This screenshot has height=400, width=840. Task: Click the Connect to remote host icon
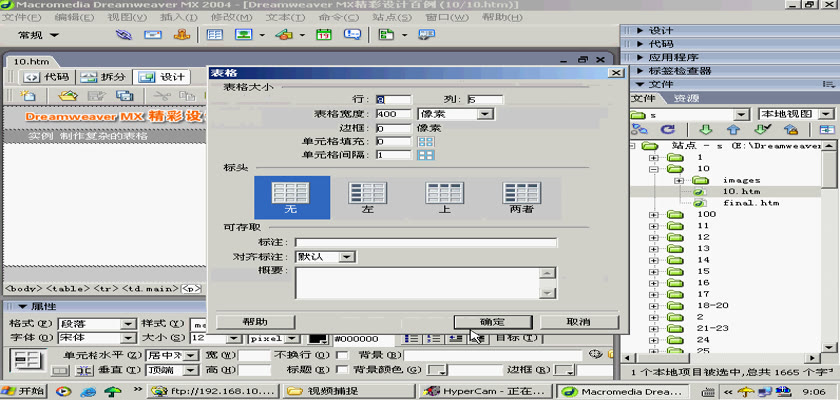(639, 130)
